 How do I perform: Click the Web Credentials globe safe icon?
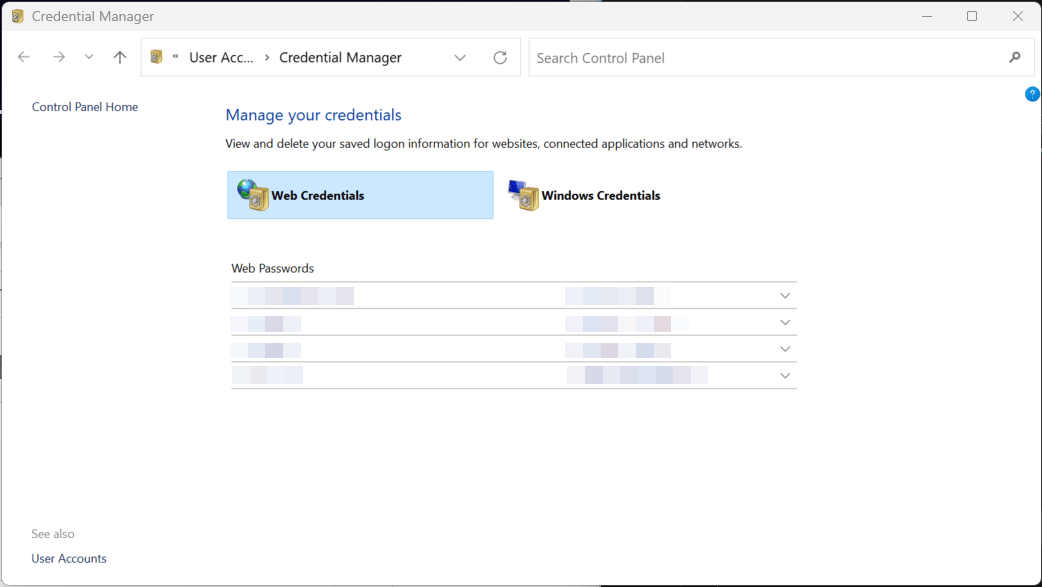[x=253, y=195]
